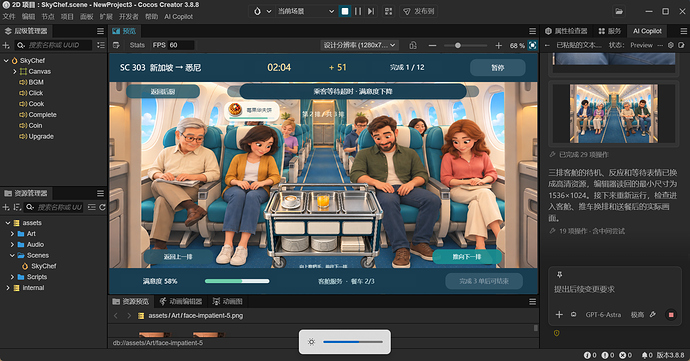Select the BGM audio node

click(36, 82)
